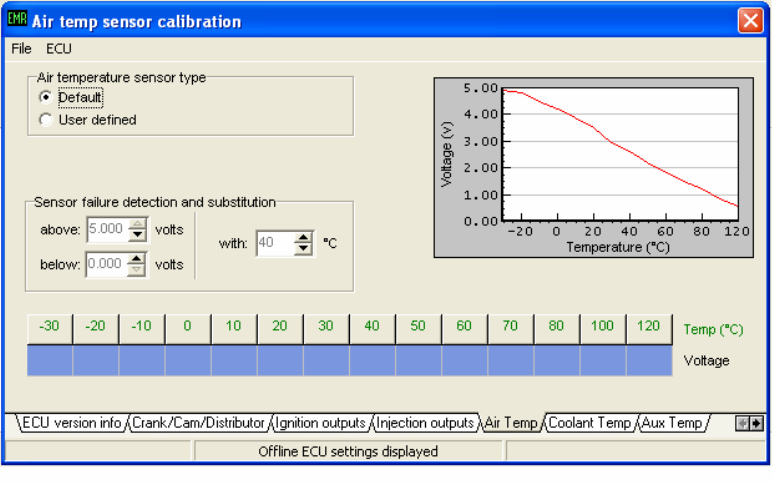This screenshot has width=774, height=484.
Task: Increase the substitution temperature value
Action: pos(303,237)
